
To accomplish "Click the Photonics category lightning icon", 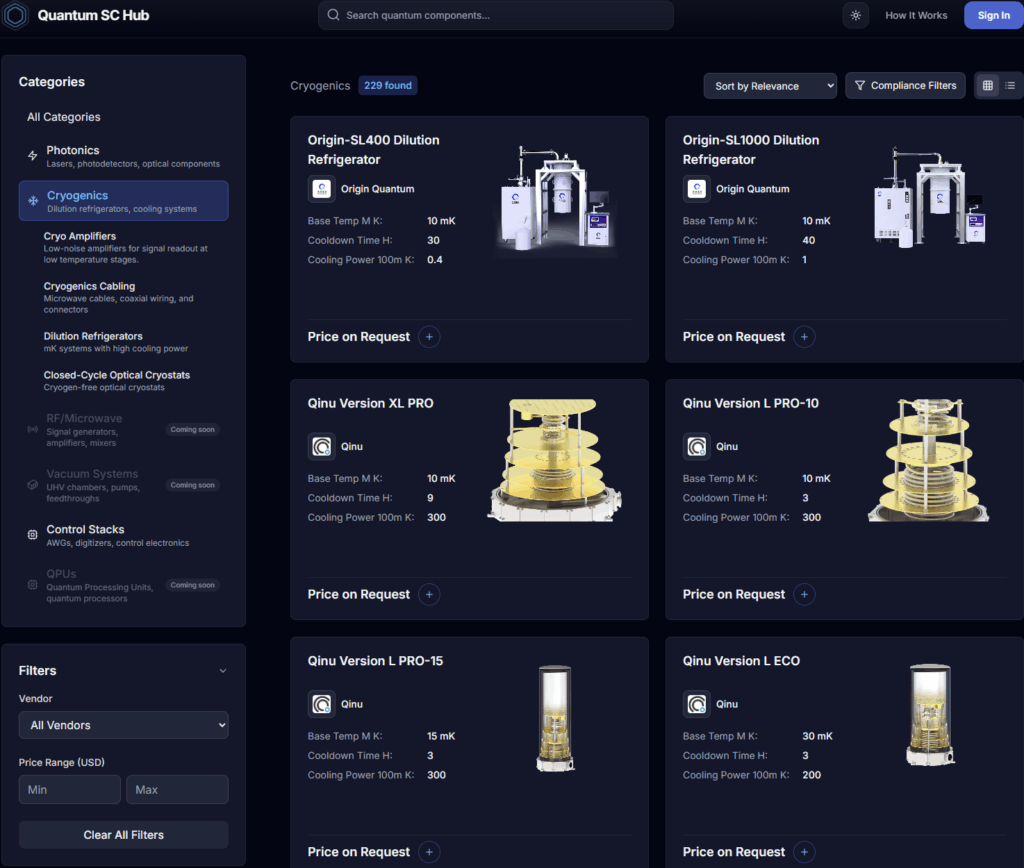I will pyautogui.click(x=33, y=156).
